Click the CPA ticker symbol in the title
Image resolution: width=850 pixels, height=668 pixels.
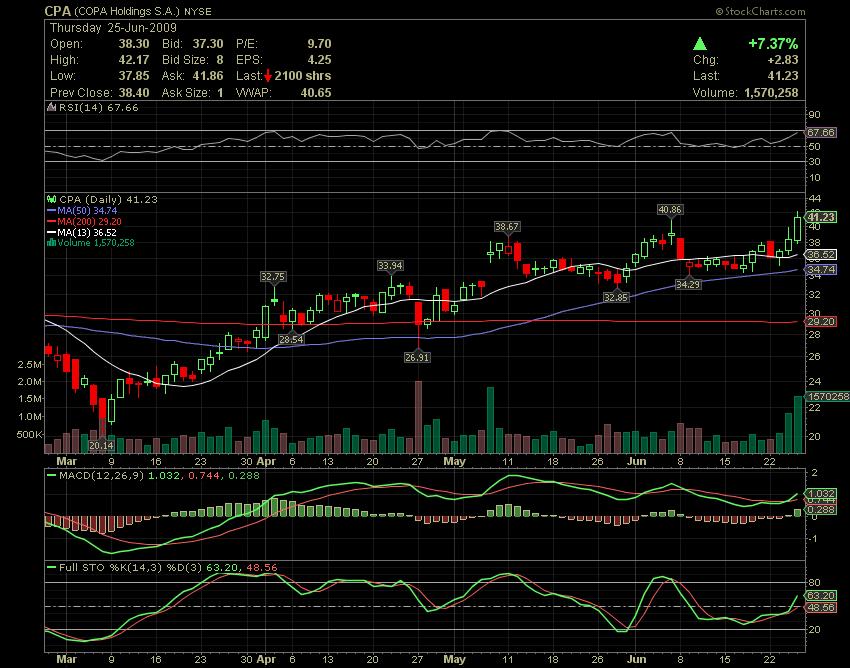click(57, 11)
